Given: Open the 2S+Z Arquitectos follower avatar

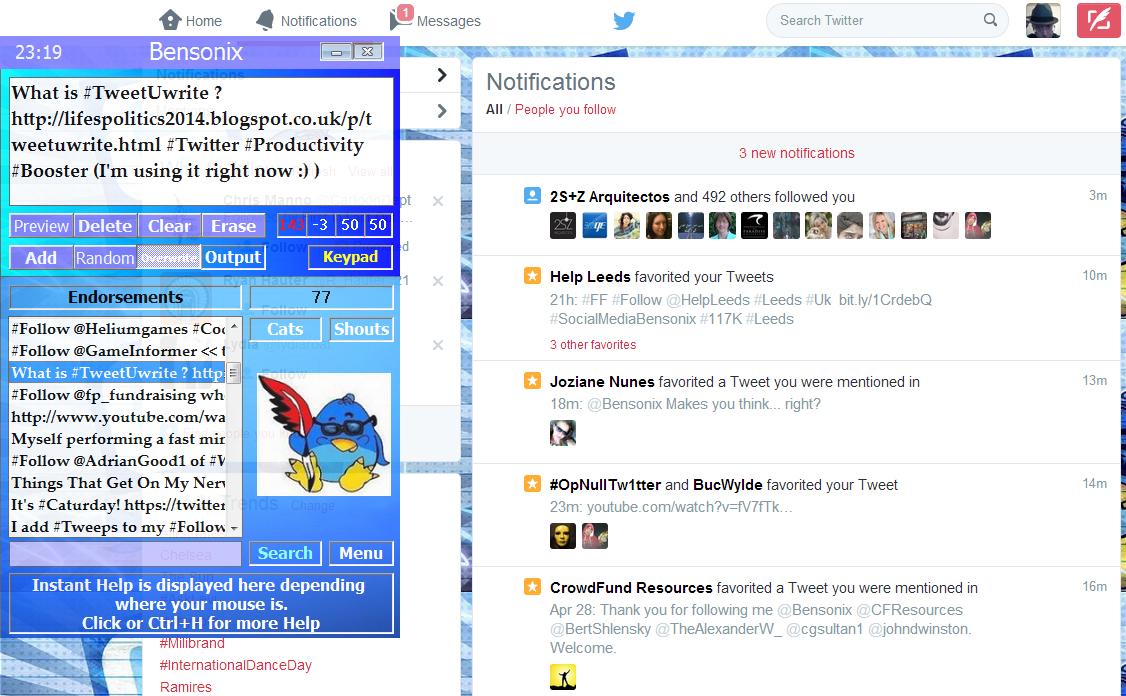Looking at the screenshot, I should click(563, 226).
